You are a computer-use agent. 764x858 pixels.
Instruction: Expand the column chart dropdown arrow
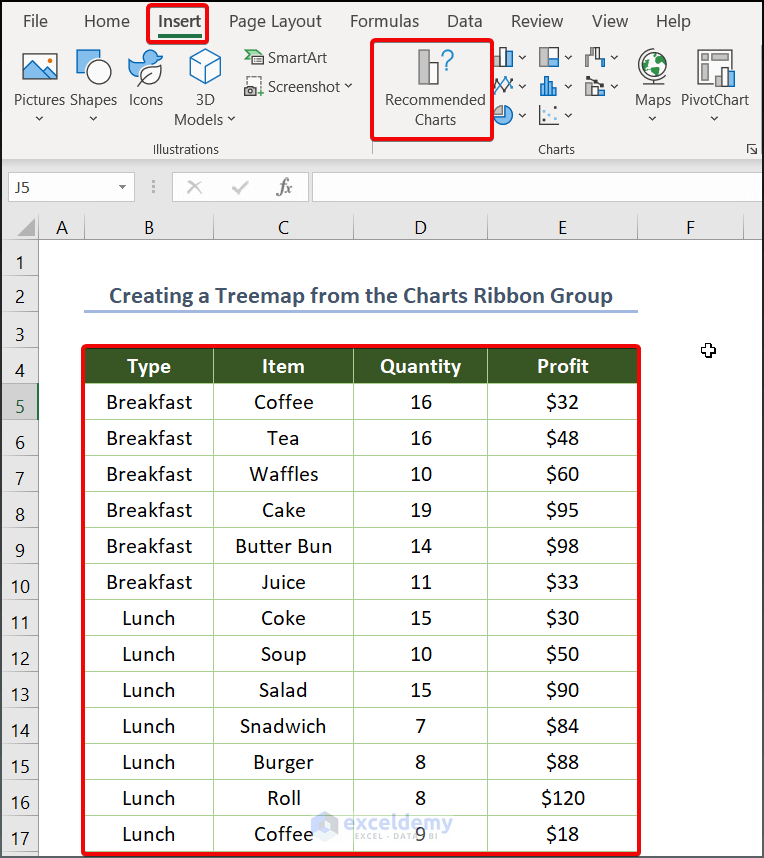[x=523, y=57]
